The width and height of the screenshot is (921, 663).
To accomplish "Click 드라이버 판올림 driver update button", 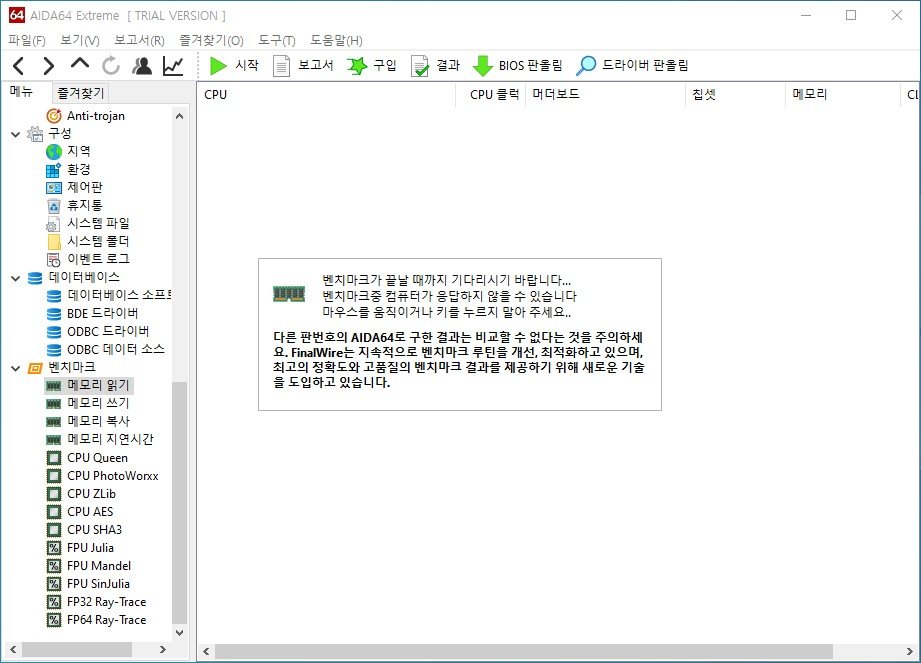I will (632, 66).
